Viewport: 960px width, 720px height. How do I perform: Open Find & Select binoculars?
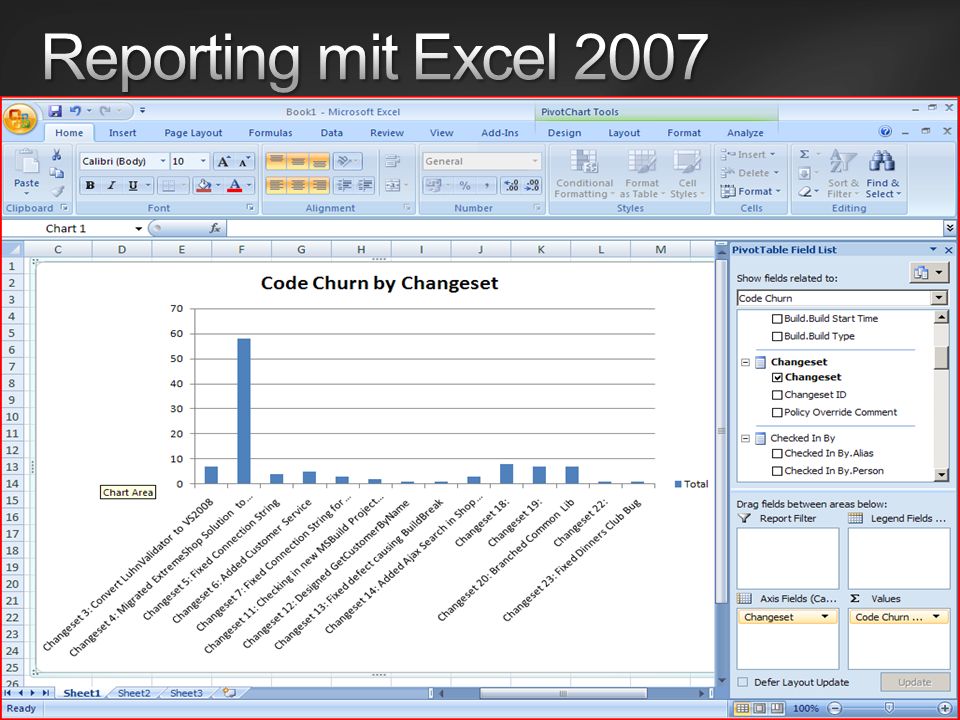[882, 174]
